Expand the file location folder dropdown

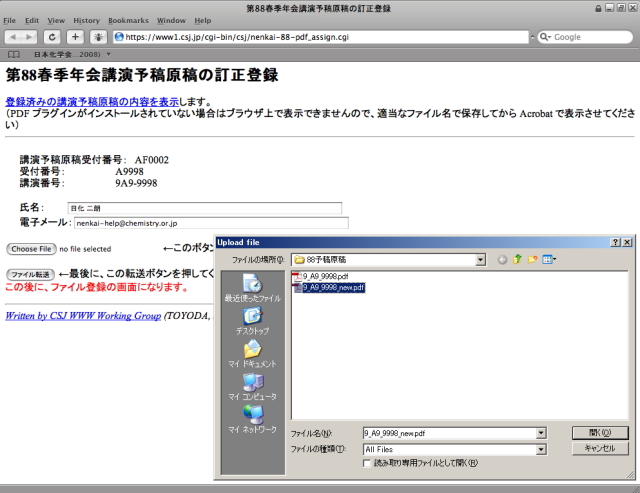[481, 259]
